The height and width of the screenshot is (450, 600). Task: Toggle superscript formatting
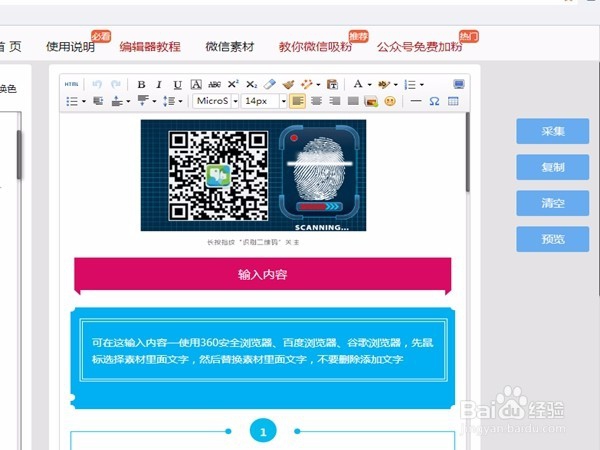click(x=233, y=84)
